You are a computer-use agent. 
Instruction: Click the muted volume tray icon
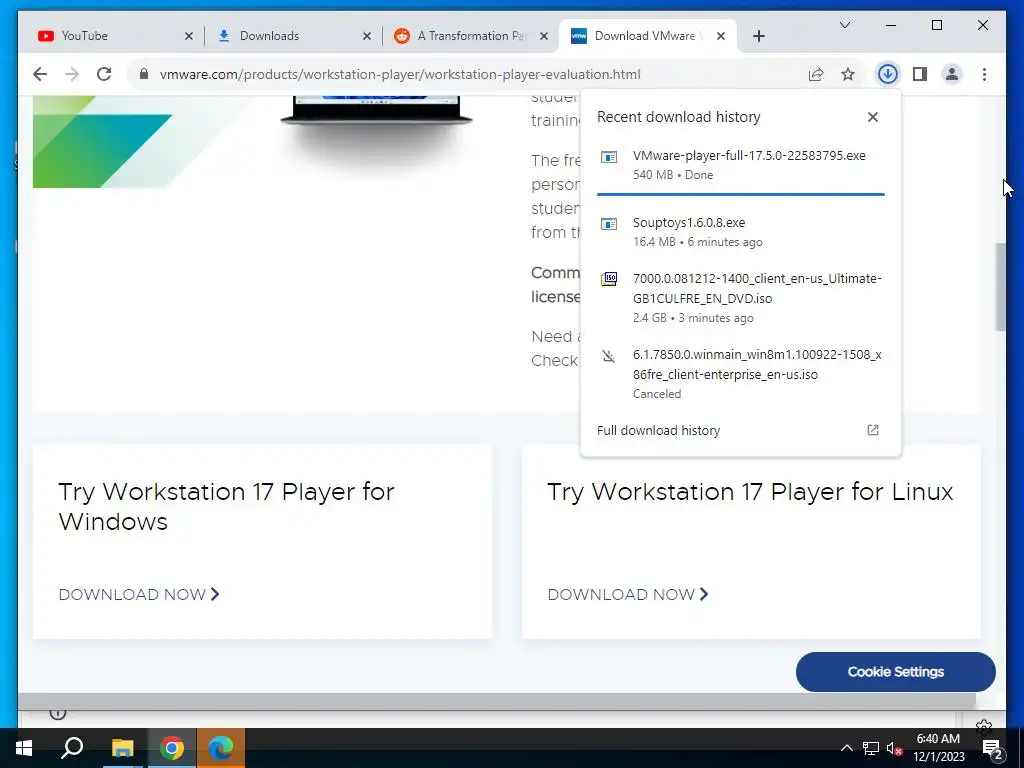click(x=894, y=748)
